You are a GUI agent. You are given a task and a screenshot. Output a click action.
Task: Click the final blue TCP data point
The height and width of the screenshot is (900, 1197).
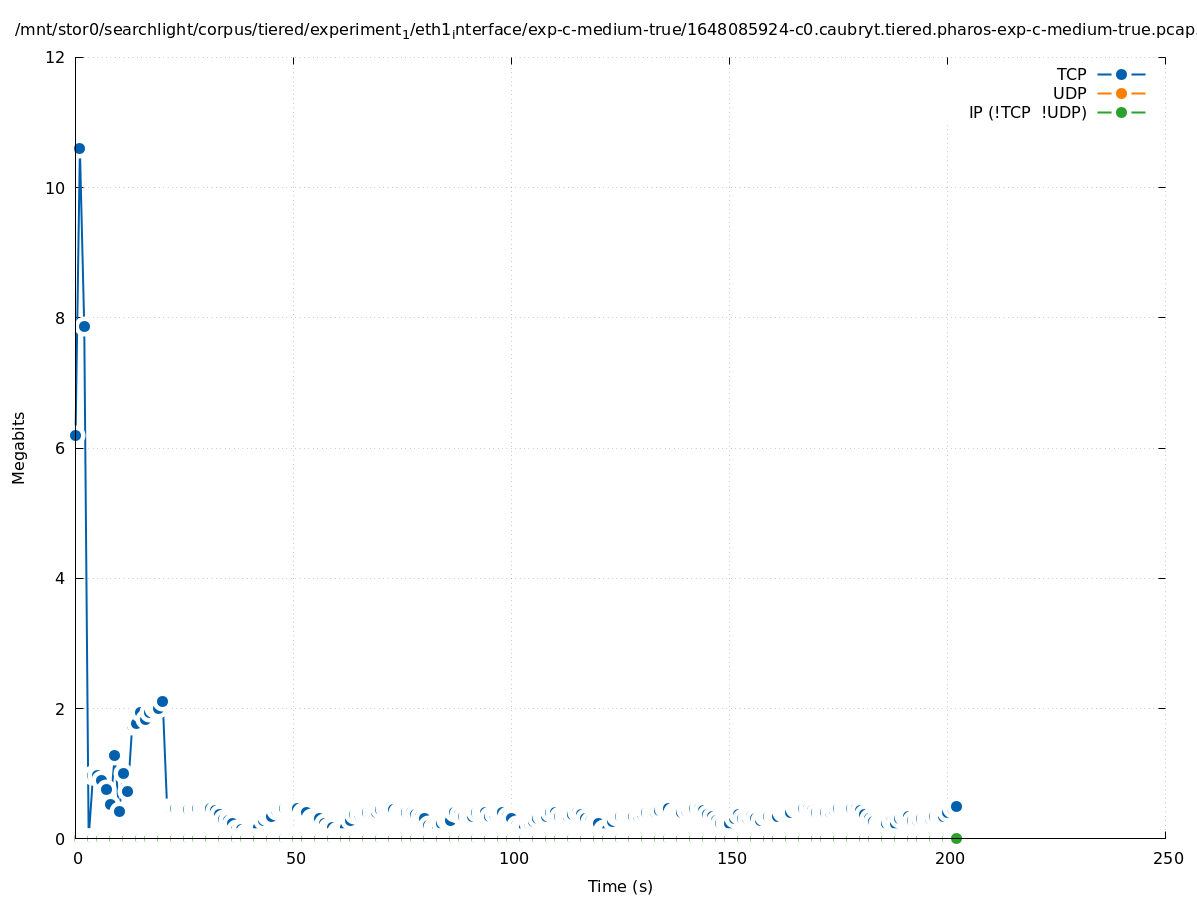tap(956, 806)
